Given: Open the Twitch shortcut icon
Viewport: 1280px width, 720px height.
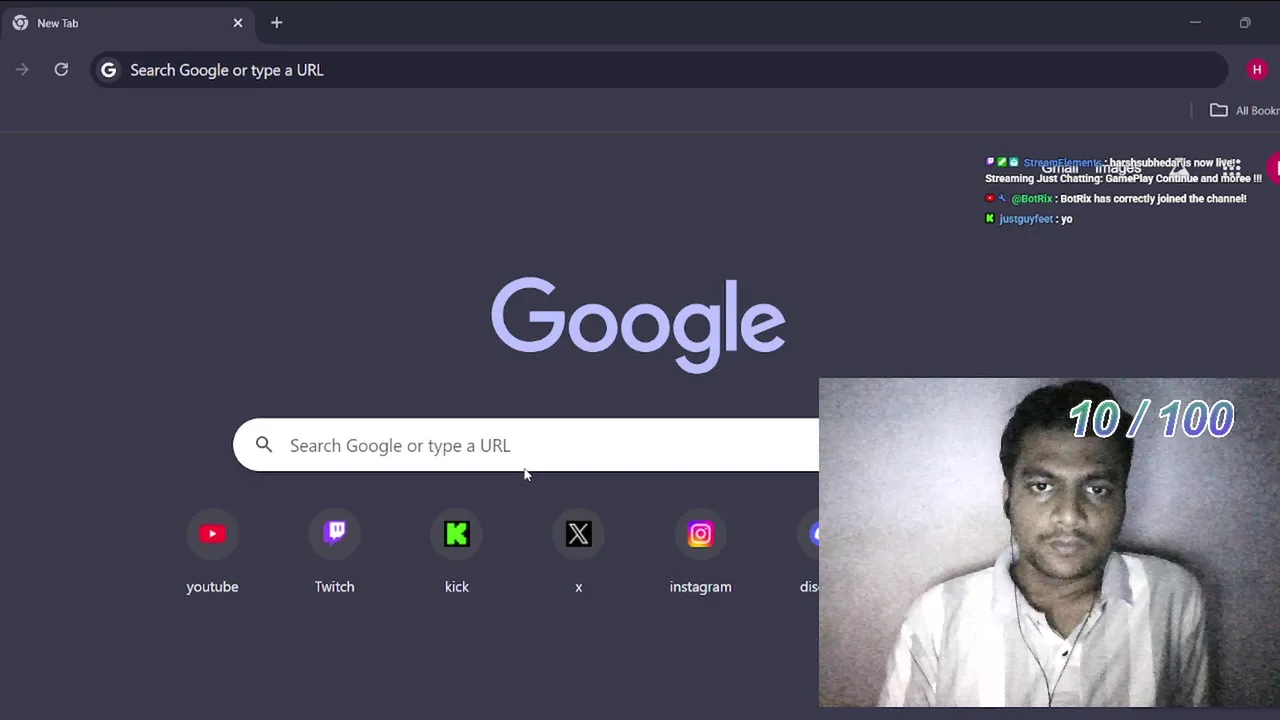Looking at the screenshot, I should tap(335, 534).
